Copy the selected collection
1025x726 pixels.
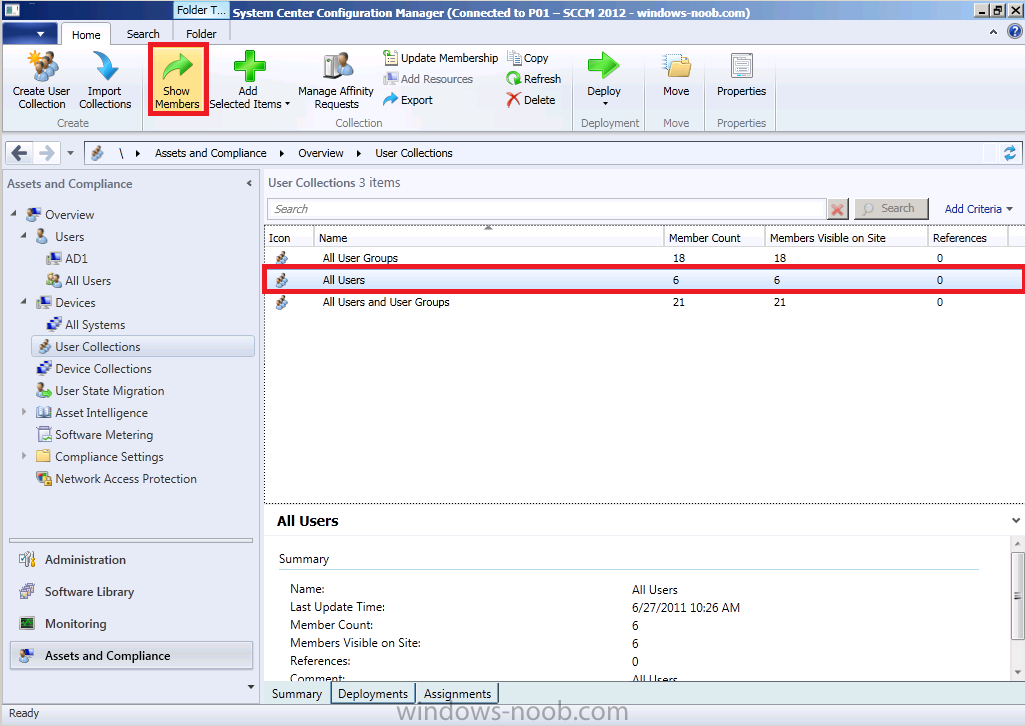click(528, 58)
